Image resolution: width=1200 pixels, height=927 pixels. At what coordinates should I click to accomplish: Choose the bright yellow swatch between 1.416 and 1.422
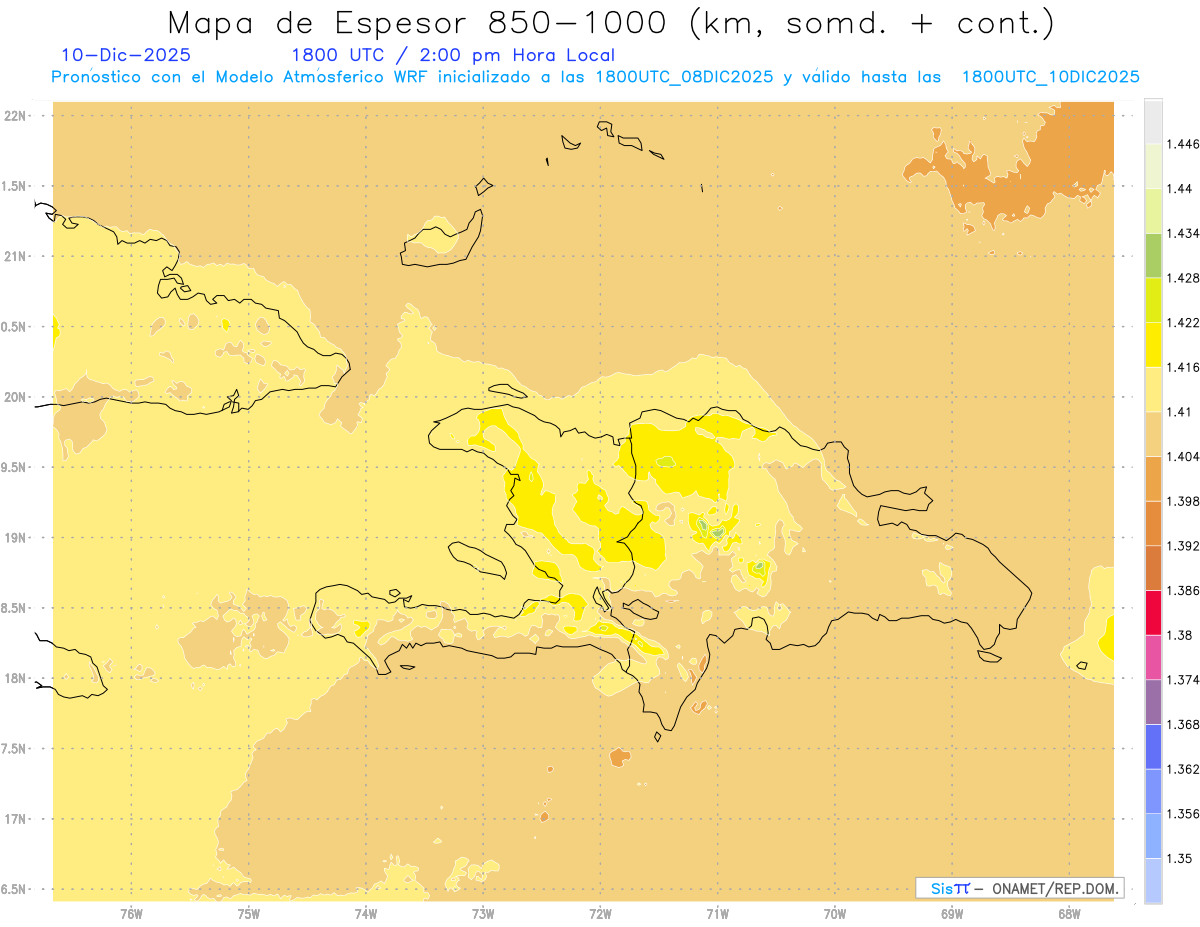(x=1153, y=345)
